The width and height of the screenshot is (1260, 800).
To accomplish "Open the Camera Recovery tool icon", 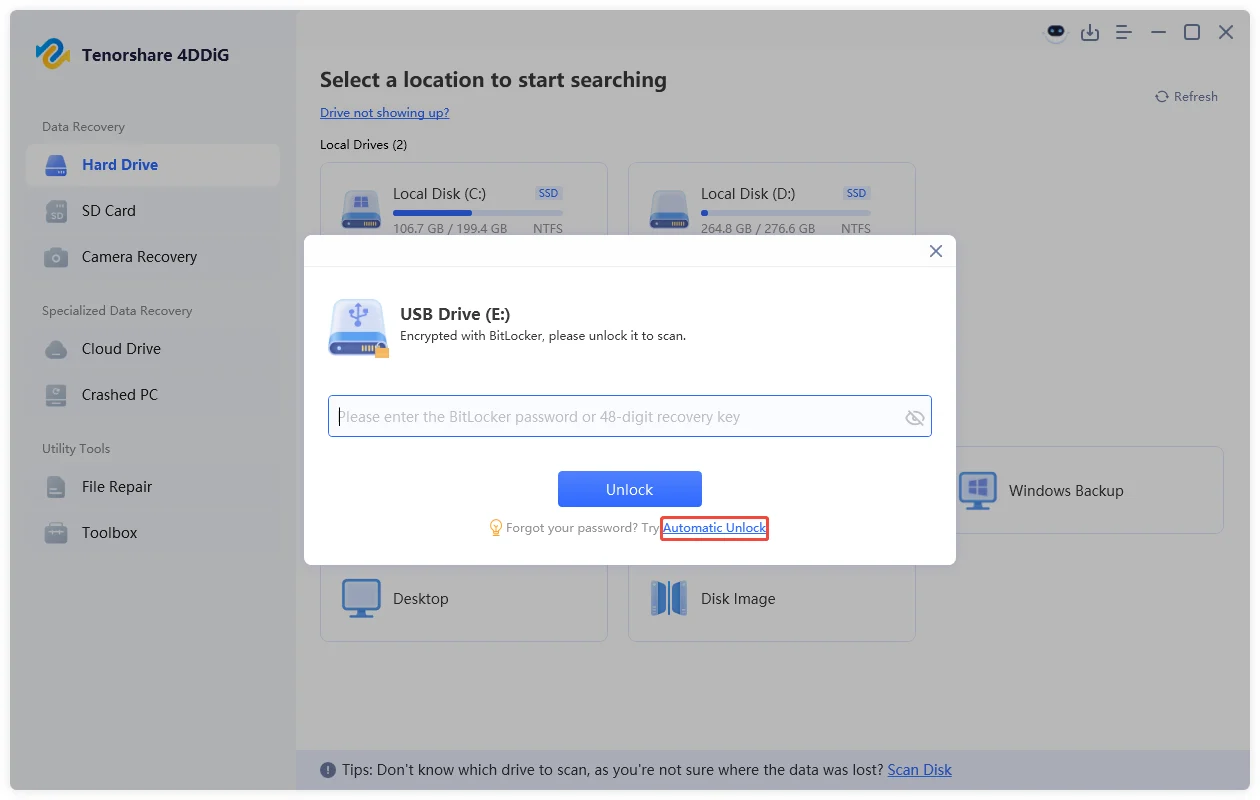I will (x=54, y=257).
